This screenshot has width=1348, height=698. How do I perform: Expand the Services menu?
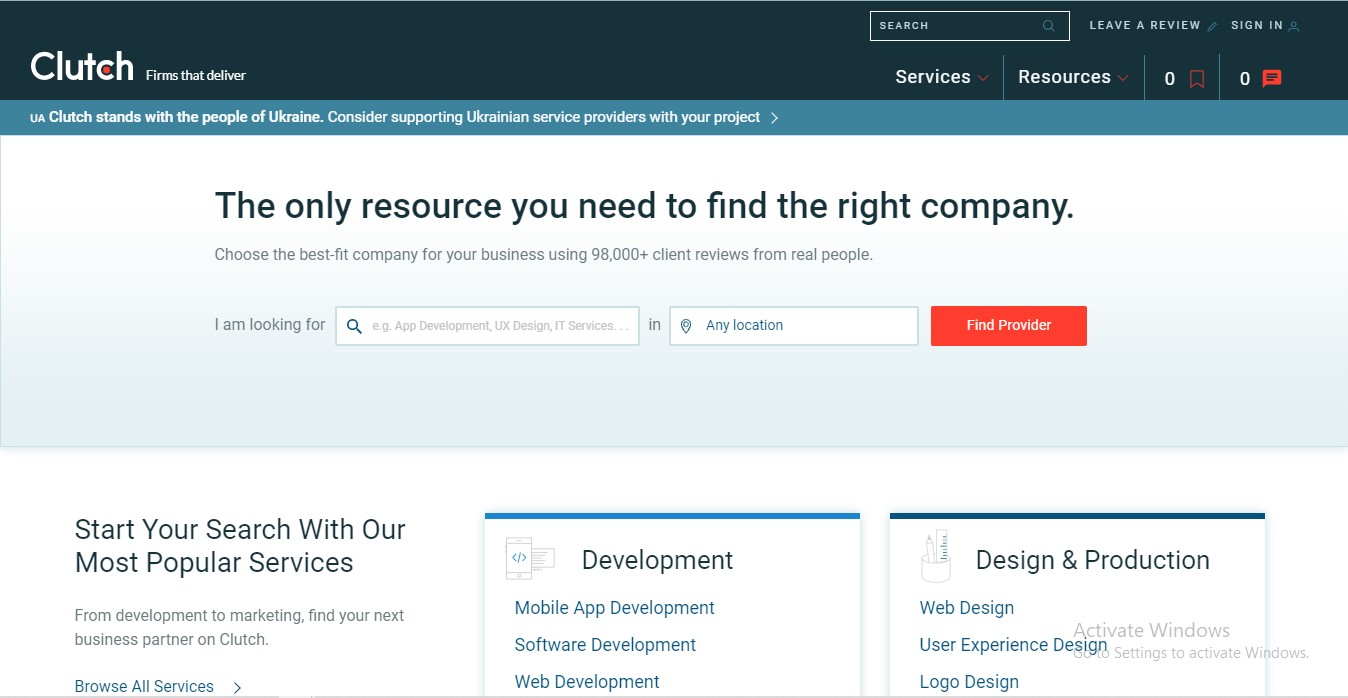point(942,77)
